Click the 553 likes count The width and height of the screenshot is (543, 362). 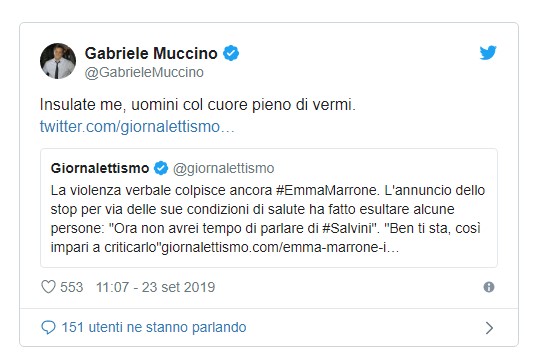click(72, 287)
